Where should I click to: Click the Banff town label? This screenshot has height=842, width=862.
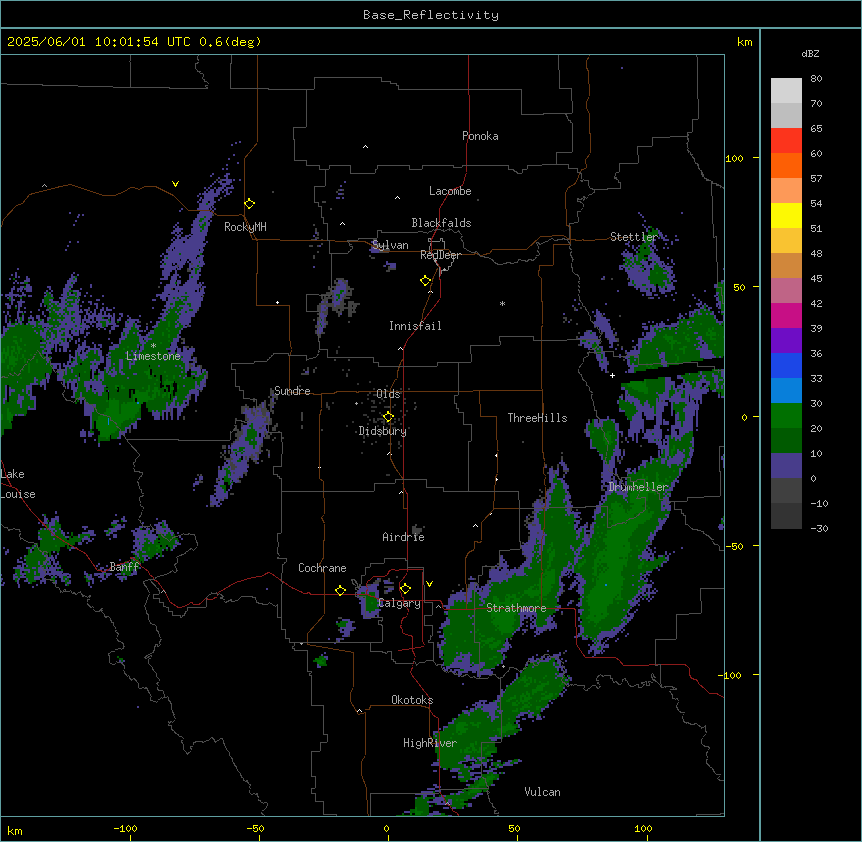pyautogui.click(x=125, y=567)
